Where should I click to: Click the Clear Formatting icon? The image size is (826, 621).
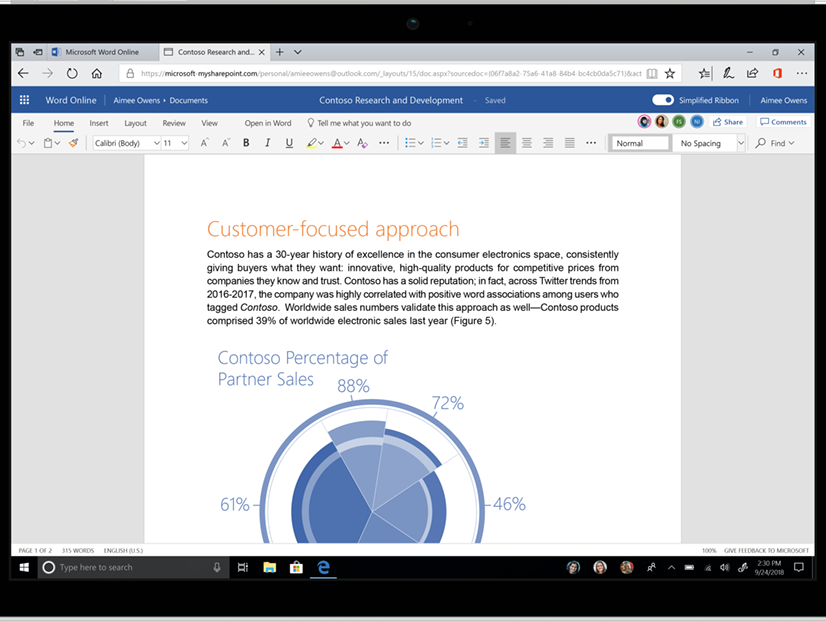[362, 143]
